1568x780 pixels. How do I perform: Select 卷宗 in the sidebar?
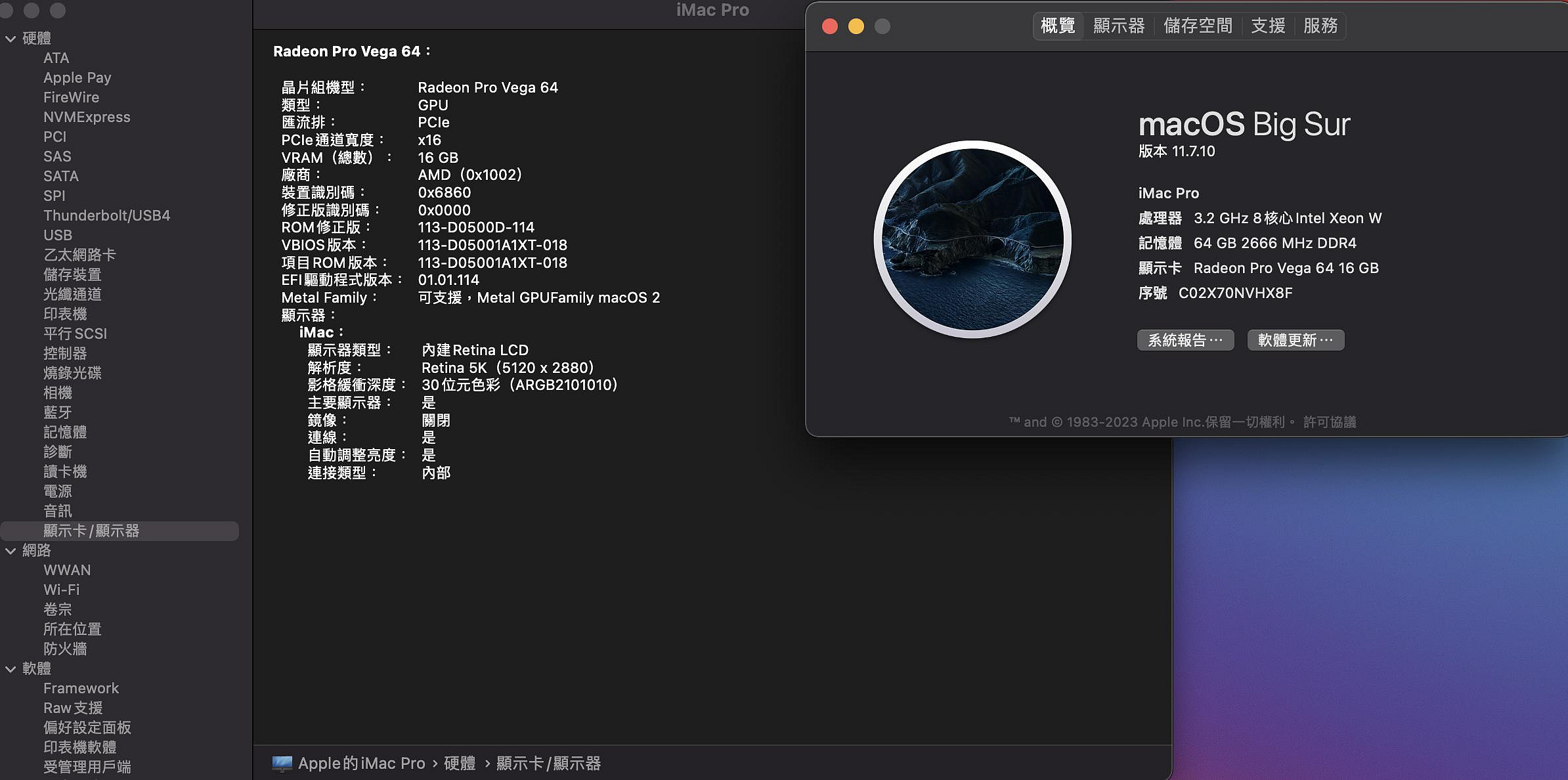click(x=58, y=610)
